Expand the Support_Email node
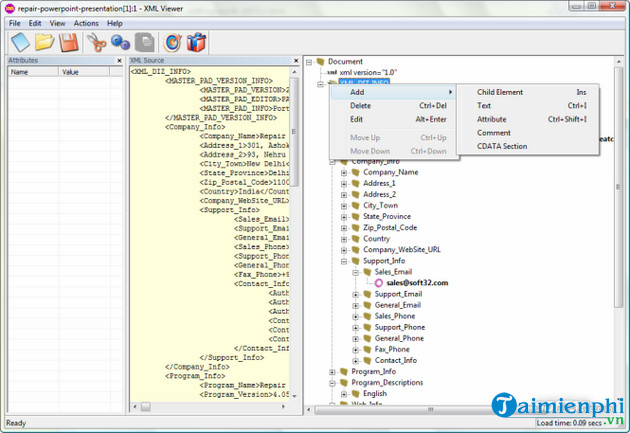Image resolution: width=630 pixels, height=433 pixels. [356, 295]
